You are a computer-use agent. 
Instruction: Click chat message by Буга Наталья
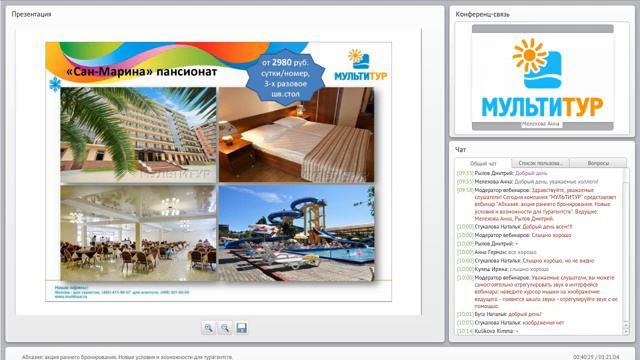pos(500,314)
